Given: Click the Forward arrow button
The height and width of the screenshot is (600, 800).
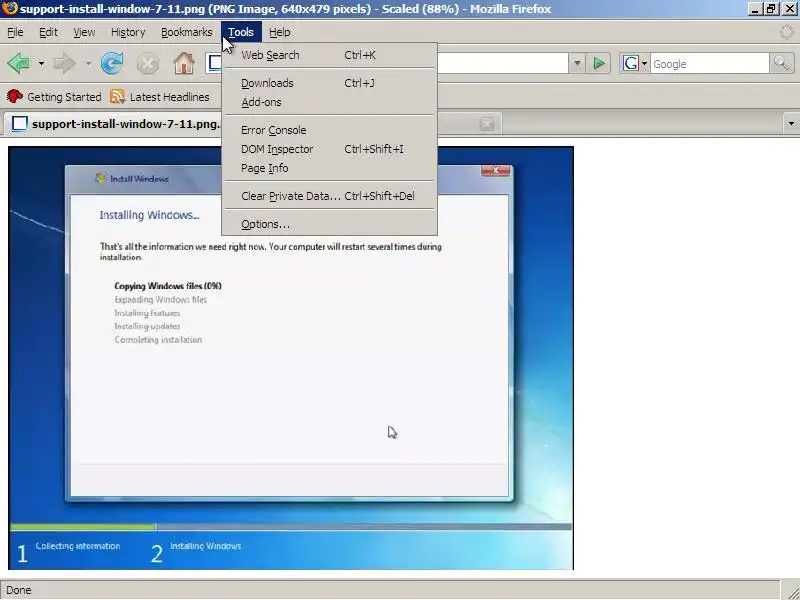Looking at the screenshot, I should (64, 63).
